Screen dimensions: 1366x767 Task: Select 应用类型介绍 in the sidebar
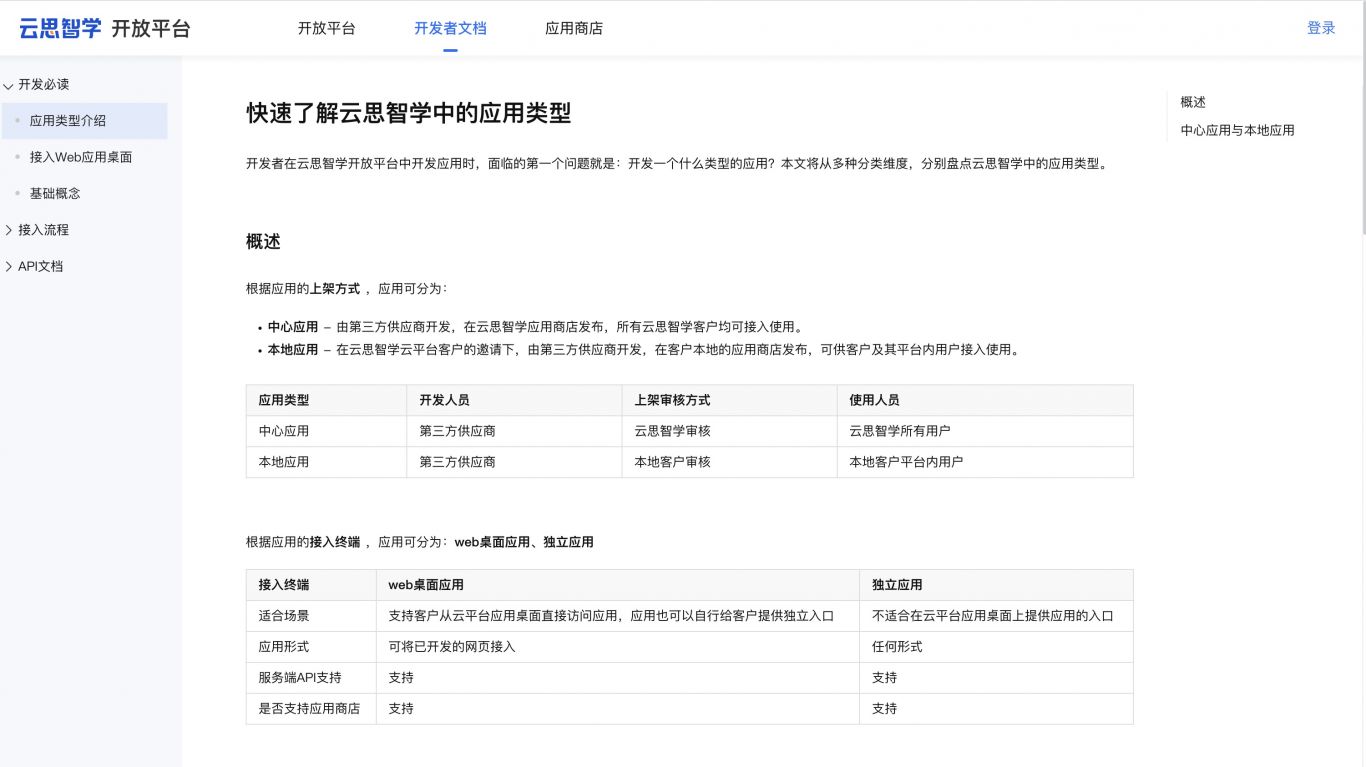click(x=84, y=121)
